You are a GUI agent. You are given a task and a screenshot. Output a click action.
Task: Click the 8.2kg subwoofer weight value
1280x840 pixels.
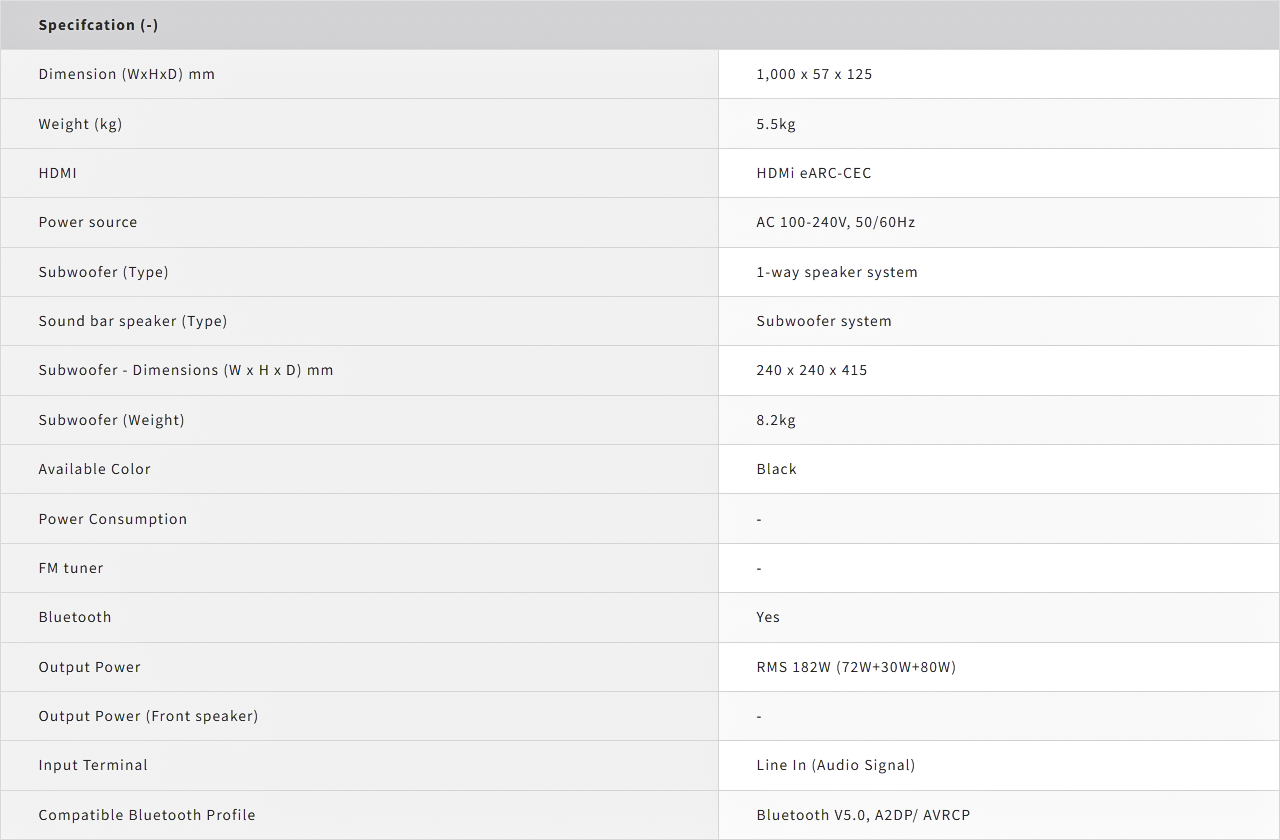tap(776, 420)
